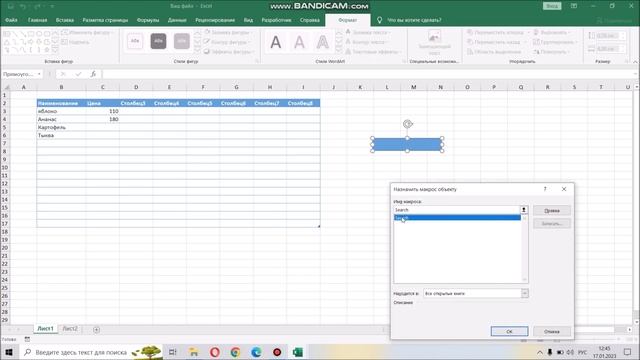This screenshot has height=360, width=640.
Task: Switch to the Вставка tab
Action: (x=65, y=20)
